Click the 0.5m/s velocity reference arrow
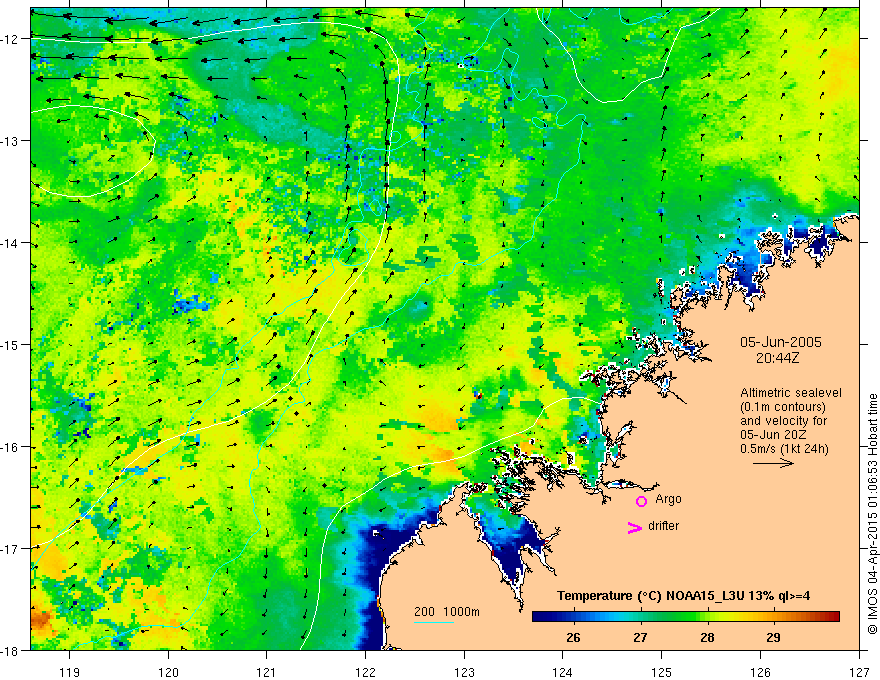 point(773,463)
